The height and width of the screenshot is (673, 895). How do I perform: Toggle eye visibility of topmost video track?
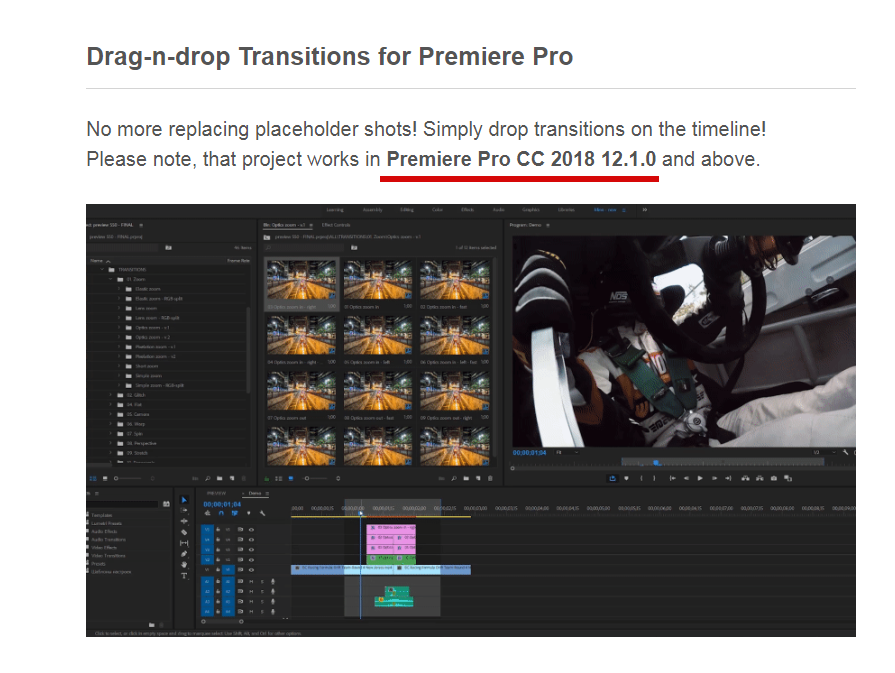(251, 530)
